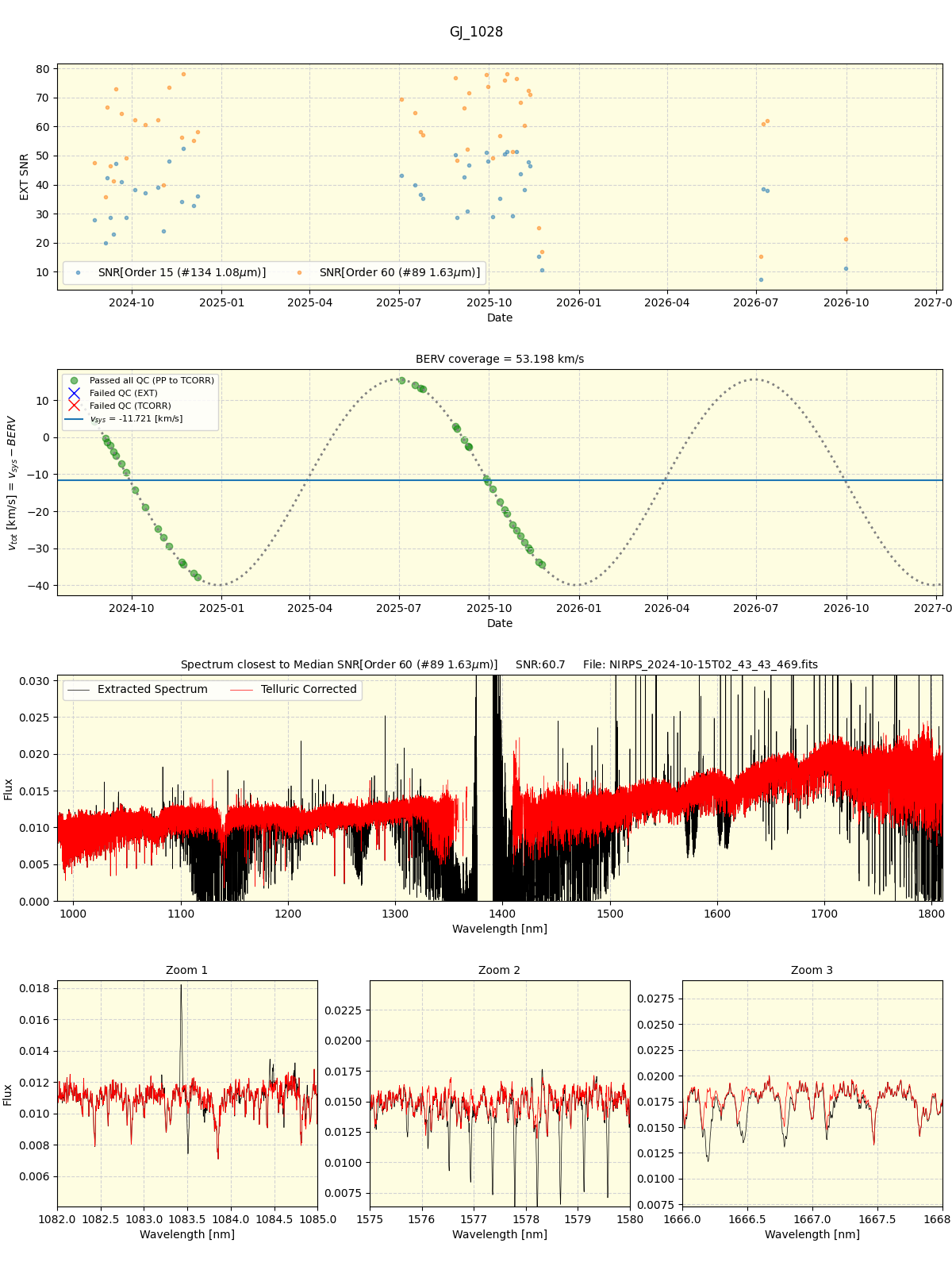
Task: Click the horizontal blue vsys line in BERV plot
Action: 500,480
